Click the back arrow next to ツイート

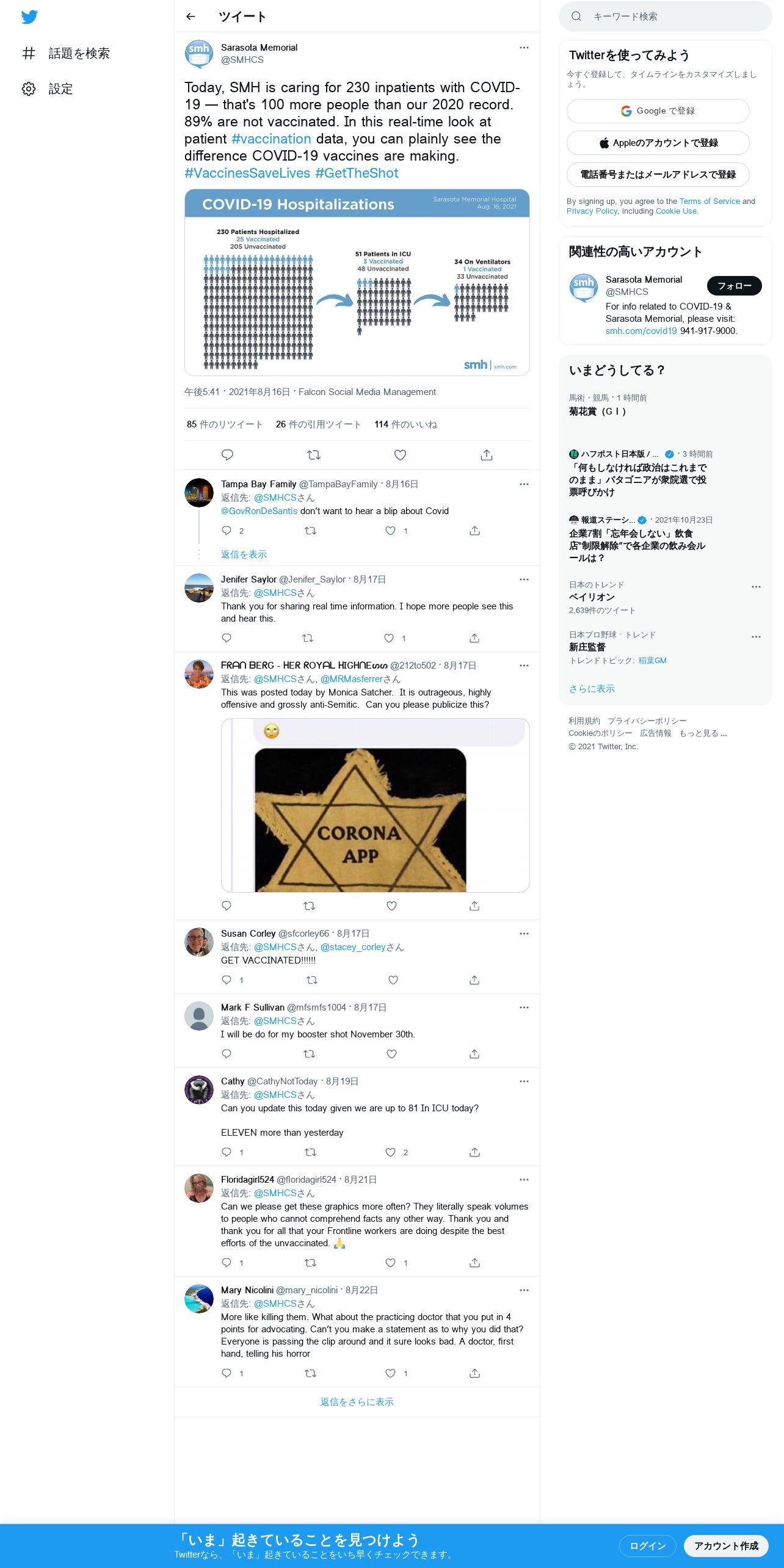(191, 16)
